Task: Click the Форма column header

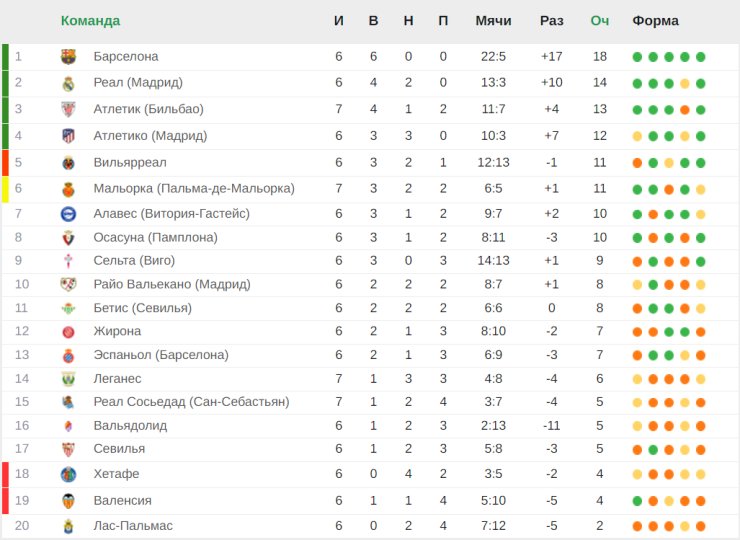Action: 656,21
